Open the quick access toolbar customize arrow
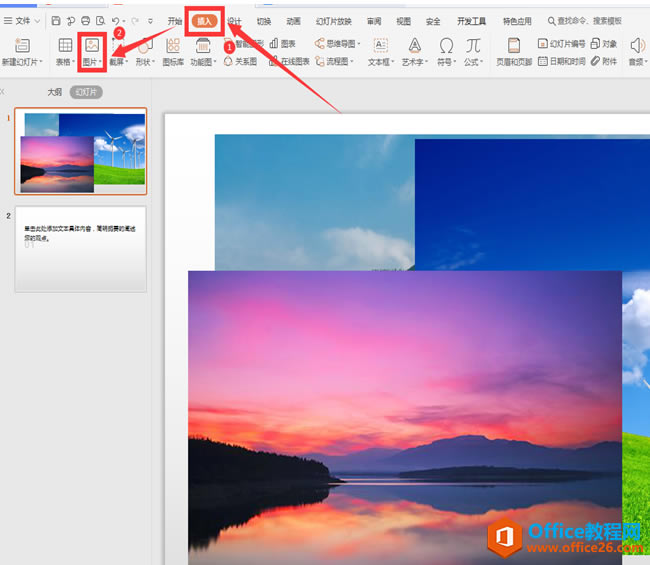The image size is (650, 565). tap(150, 21)
